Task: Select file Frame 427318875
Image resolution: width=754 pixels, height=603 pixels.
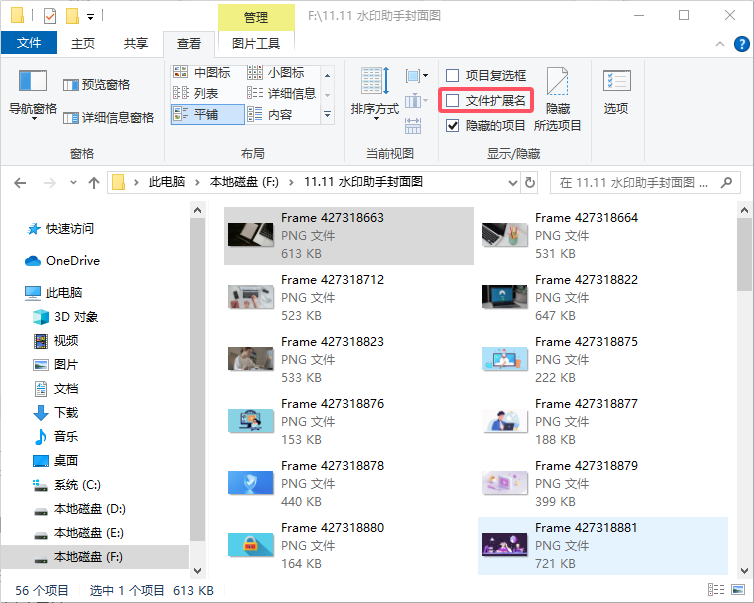Action: [x=603, y=360]
